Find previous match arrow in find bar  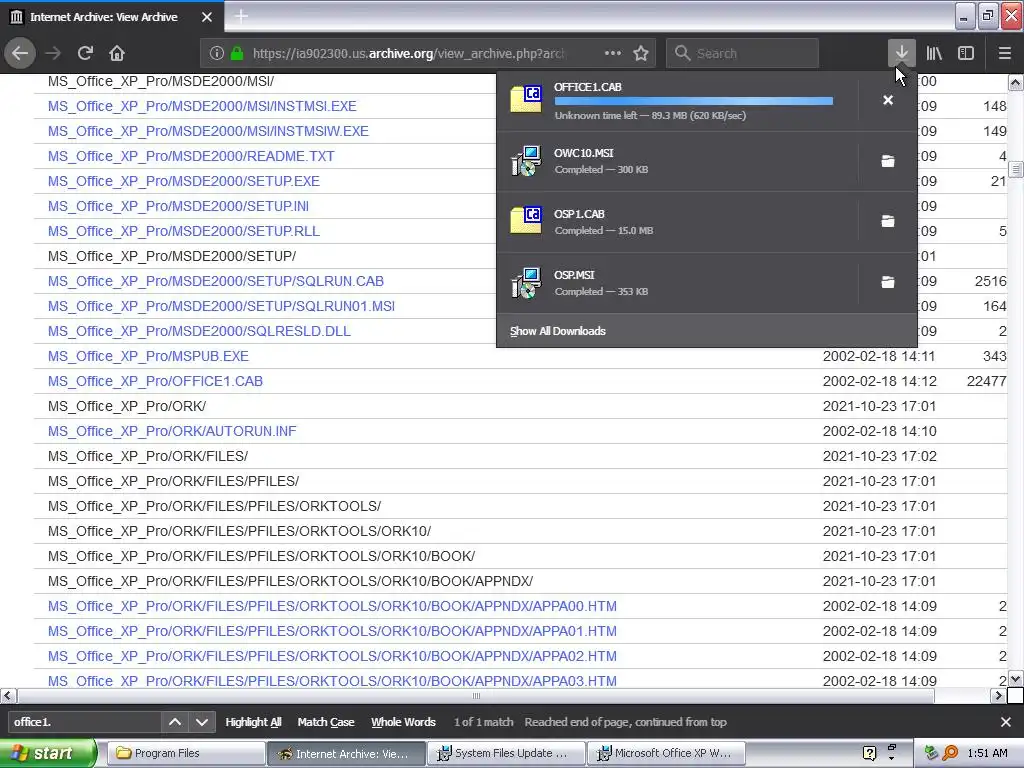(175, 722)
